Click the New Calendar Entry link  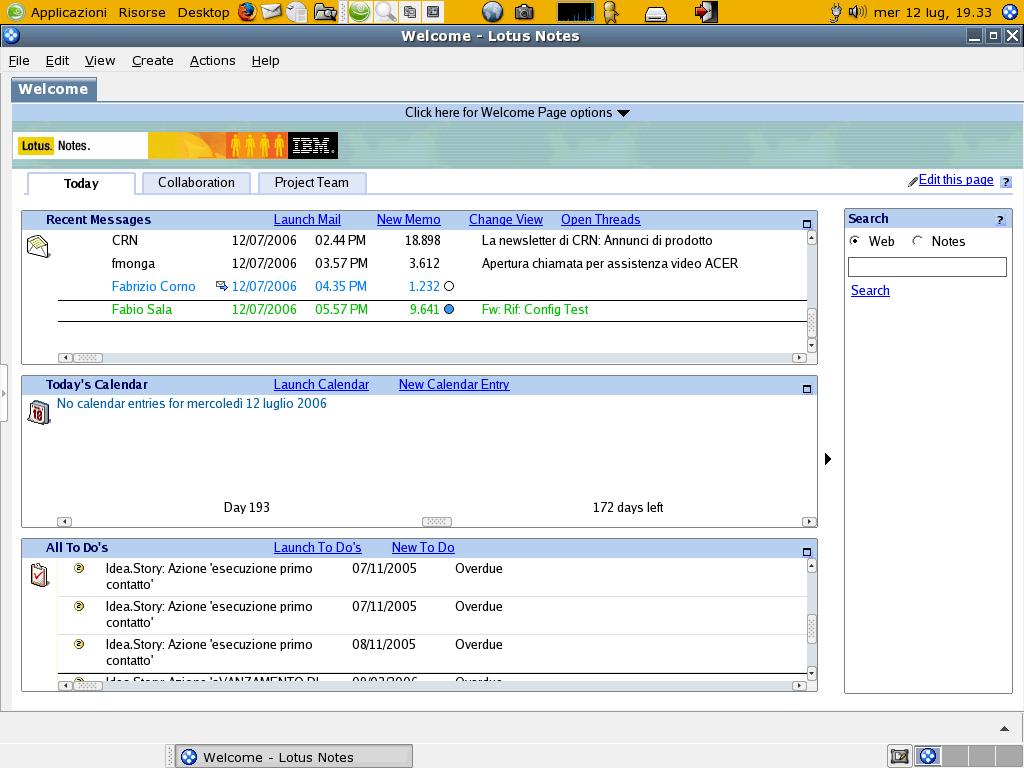click(x=454, y=385)
